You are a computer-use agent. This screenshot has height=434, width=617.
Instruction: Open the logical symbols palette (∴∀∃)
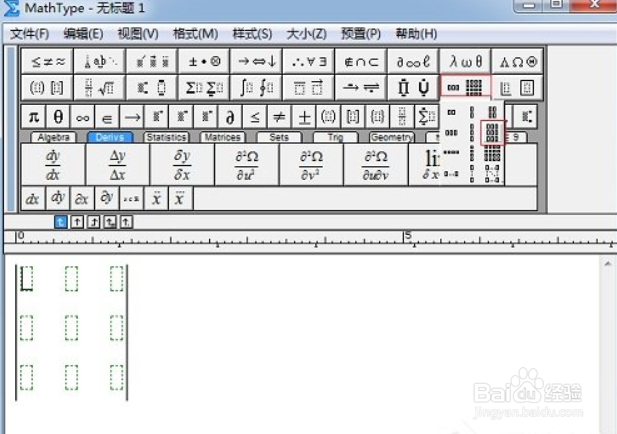tap(308, 61)
